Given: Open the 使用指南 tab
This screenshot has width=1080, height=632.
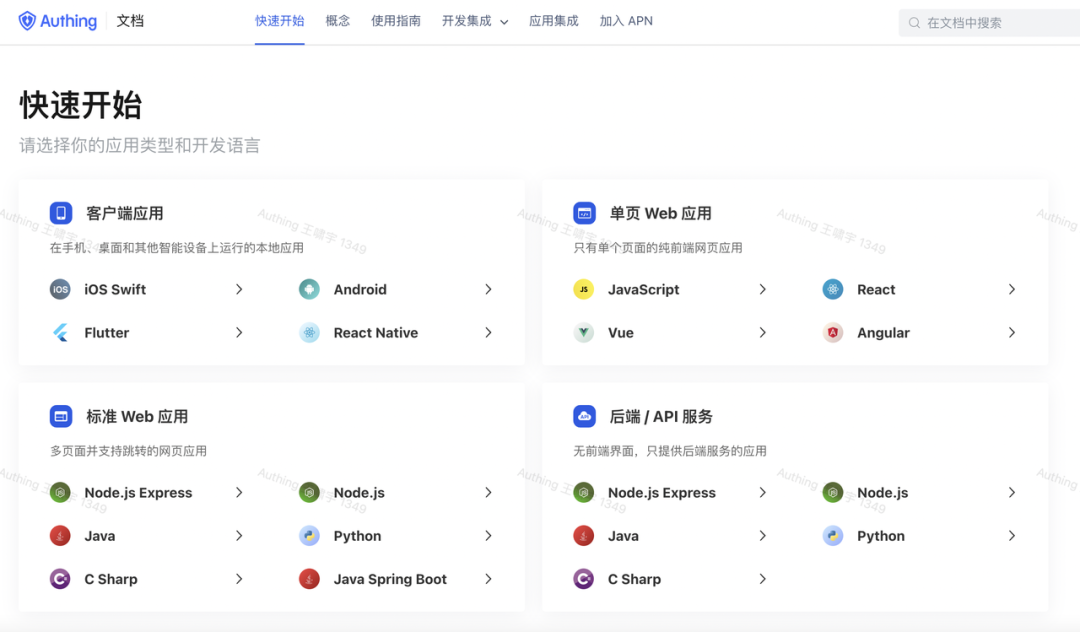Looking at the screenshot, I should pyautogui.click(x=396, y=21).
